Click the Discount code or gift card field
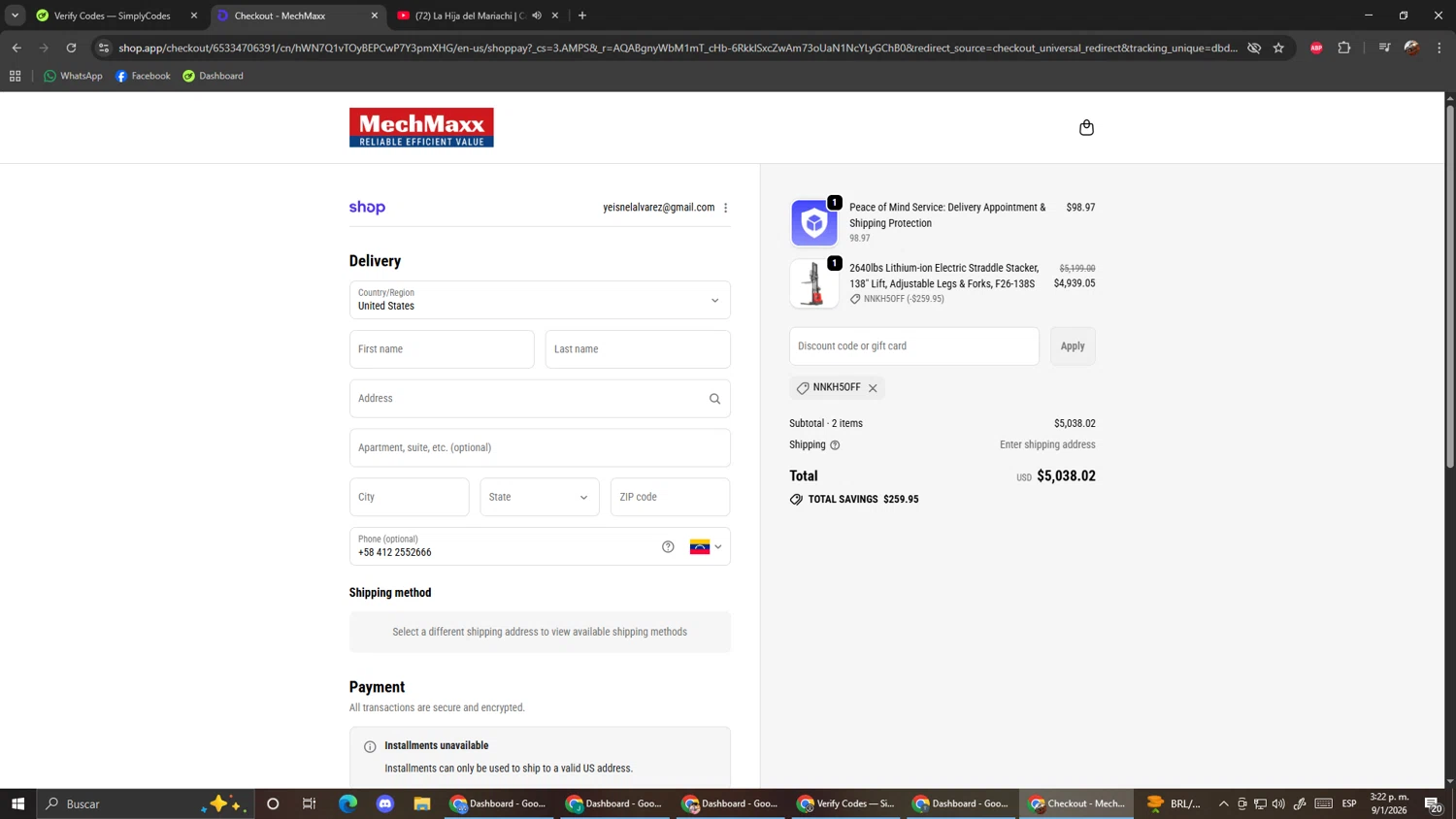 tap(914, 346)
